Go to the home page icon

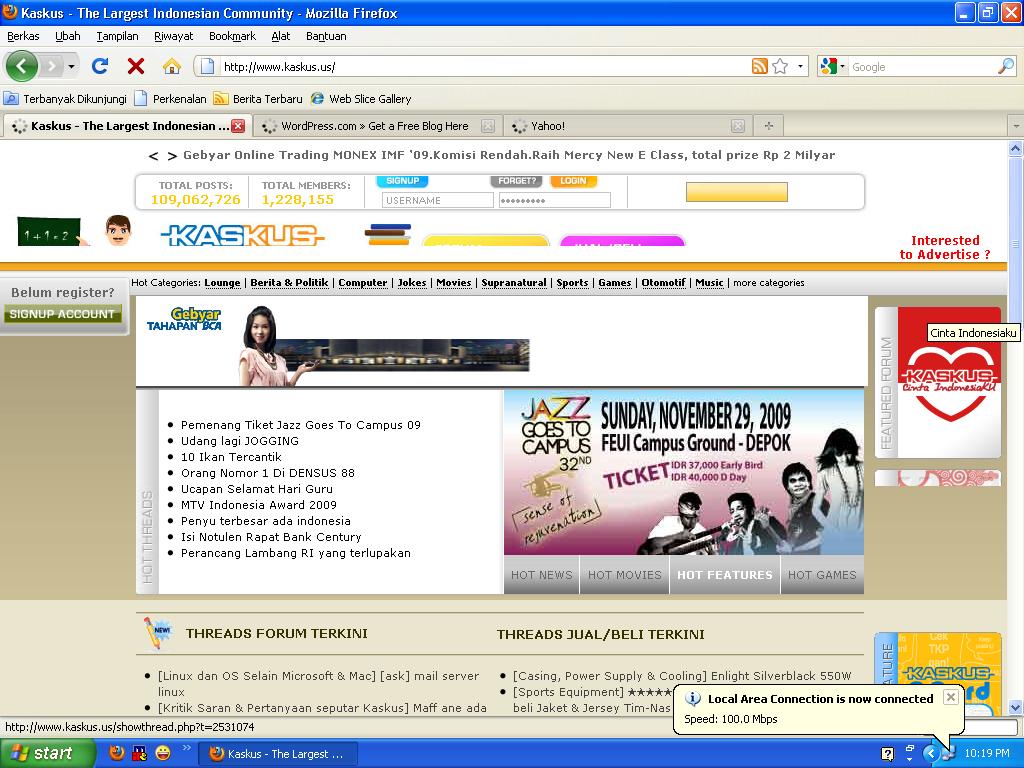tap(172, 66)
